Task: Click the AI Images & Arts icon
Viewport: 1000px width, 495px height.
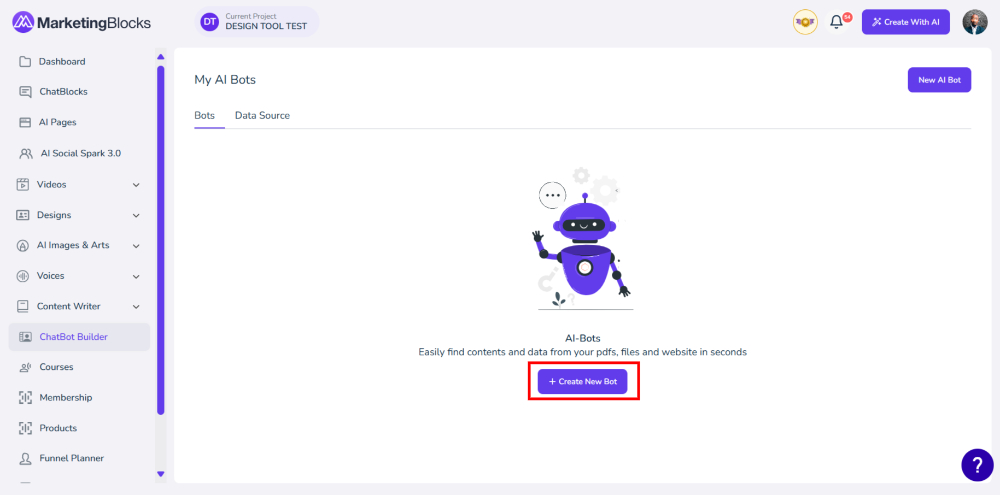Action: [x=23, y=246]
